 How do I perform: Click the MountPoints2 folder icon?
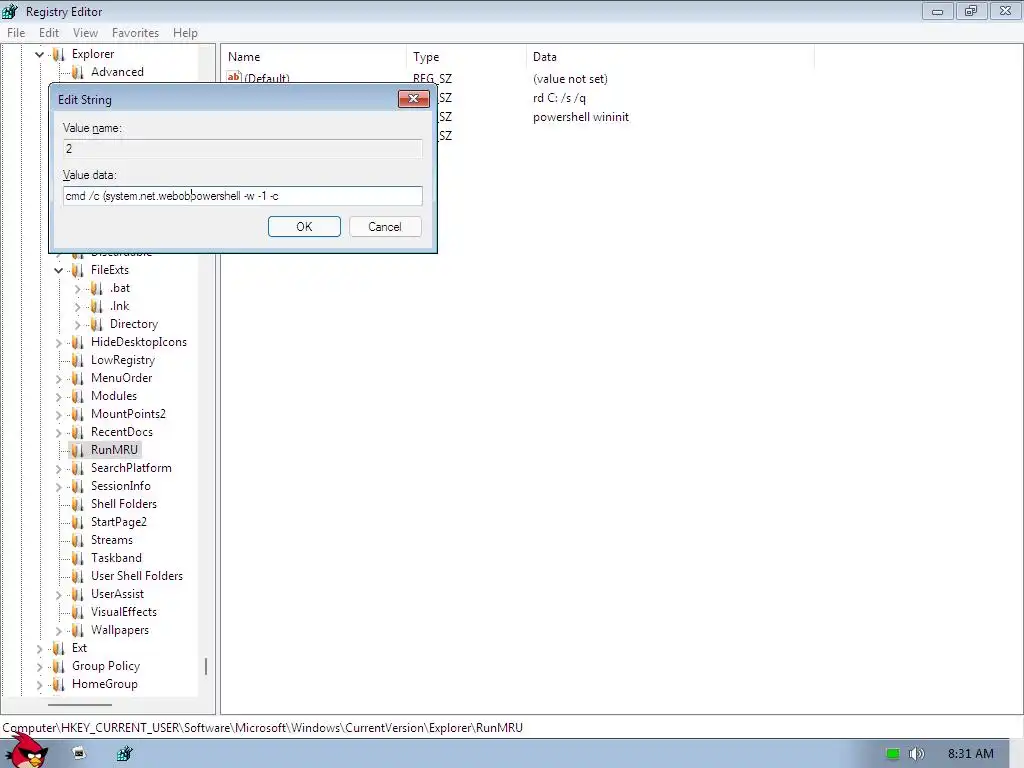click(77, 414)
